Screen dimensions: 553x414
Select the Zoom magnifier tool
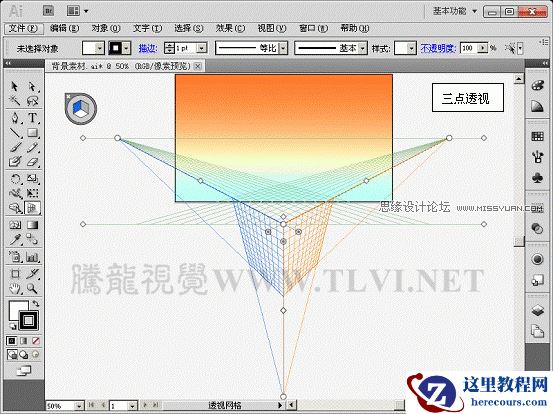(32, 288)
